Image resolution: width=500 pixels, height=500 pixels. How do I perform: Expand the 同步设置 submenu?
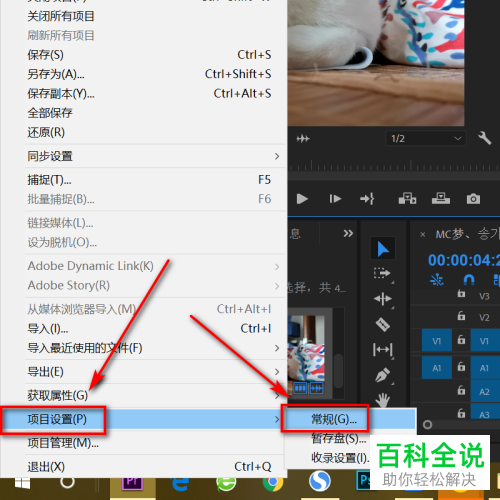coord(156,156)
